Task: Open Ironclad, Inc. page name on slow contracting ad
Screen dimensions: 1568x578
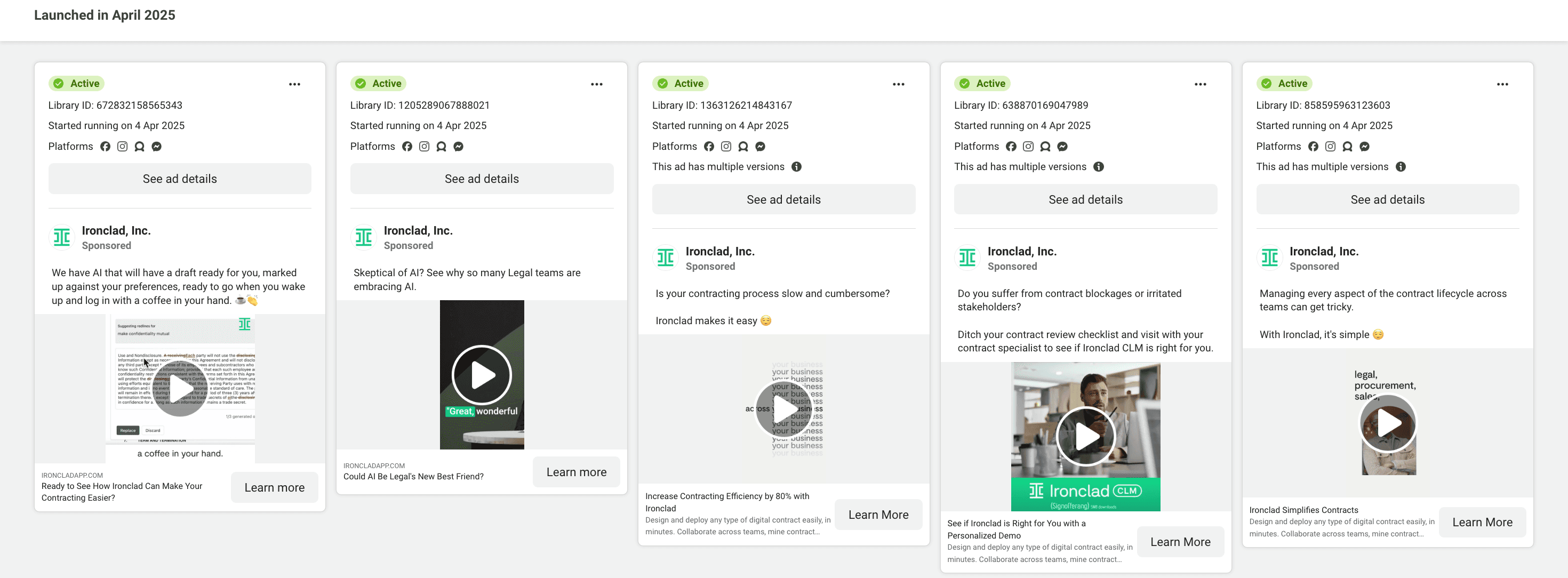Action: [x=720, y=251]
